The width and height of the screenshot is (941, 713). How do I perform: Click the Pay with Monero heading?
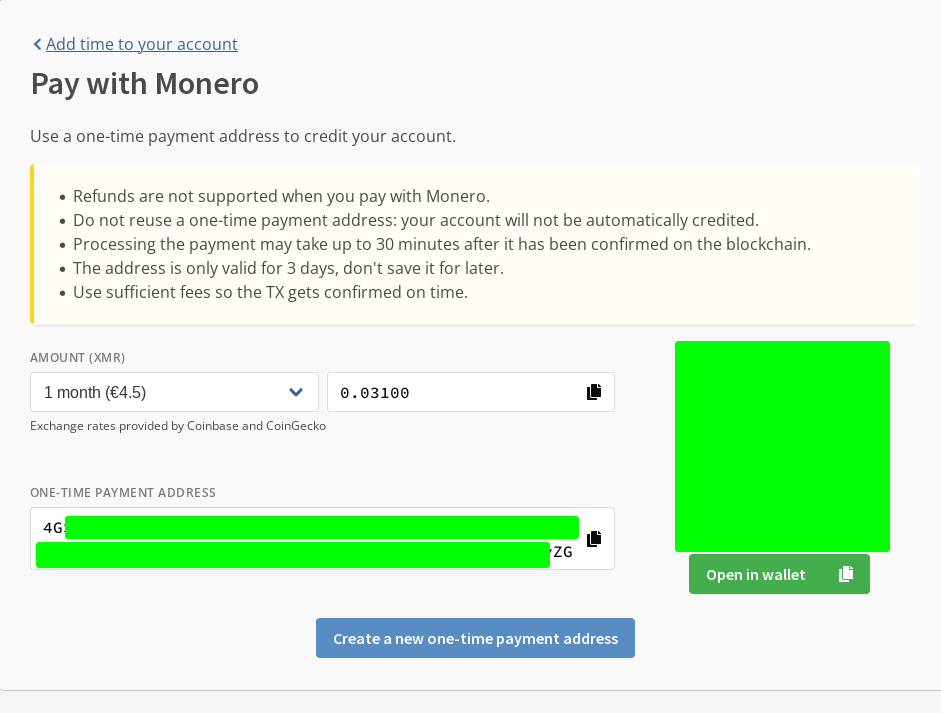145,83
